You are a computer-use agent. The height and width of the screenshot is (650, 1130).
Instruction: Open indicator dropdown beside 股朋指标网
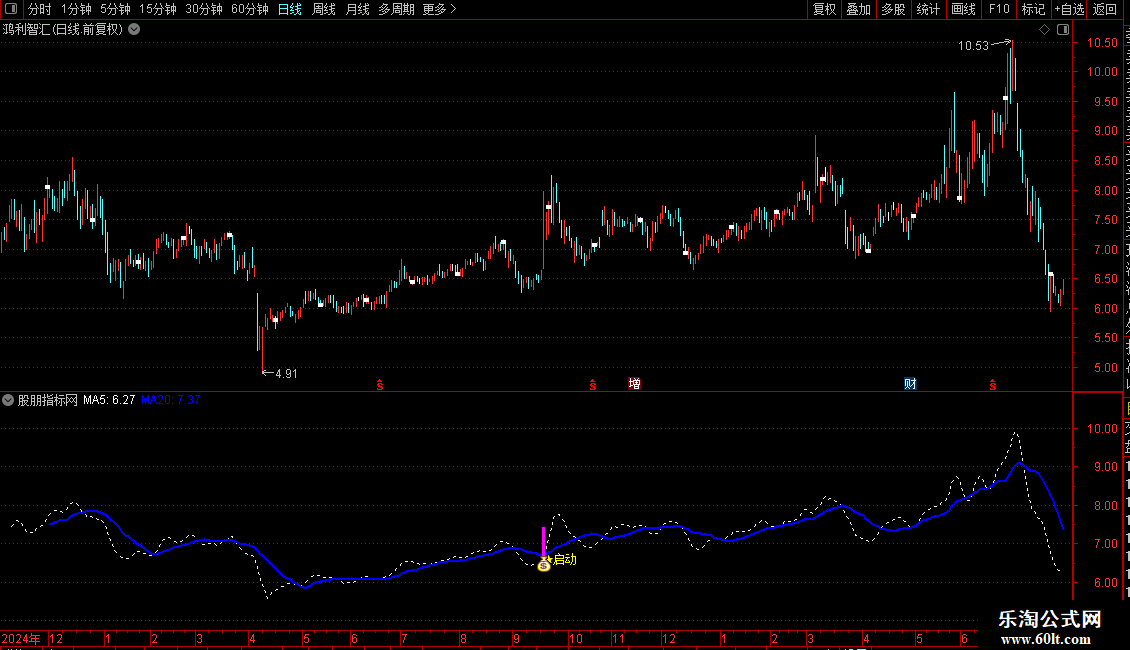click(8, 400)
